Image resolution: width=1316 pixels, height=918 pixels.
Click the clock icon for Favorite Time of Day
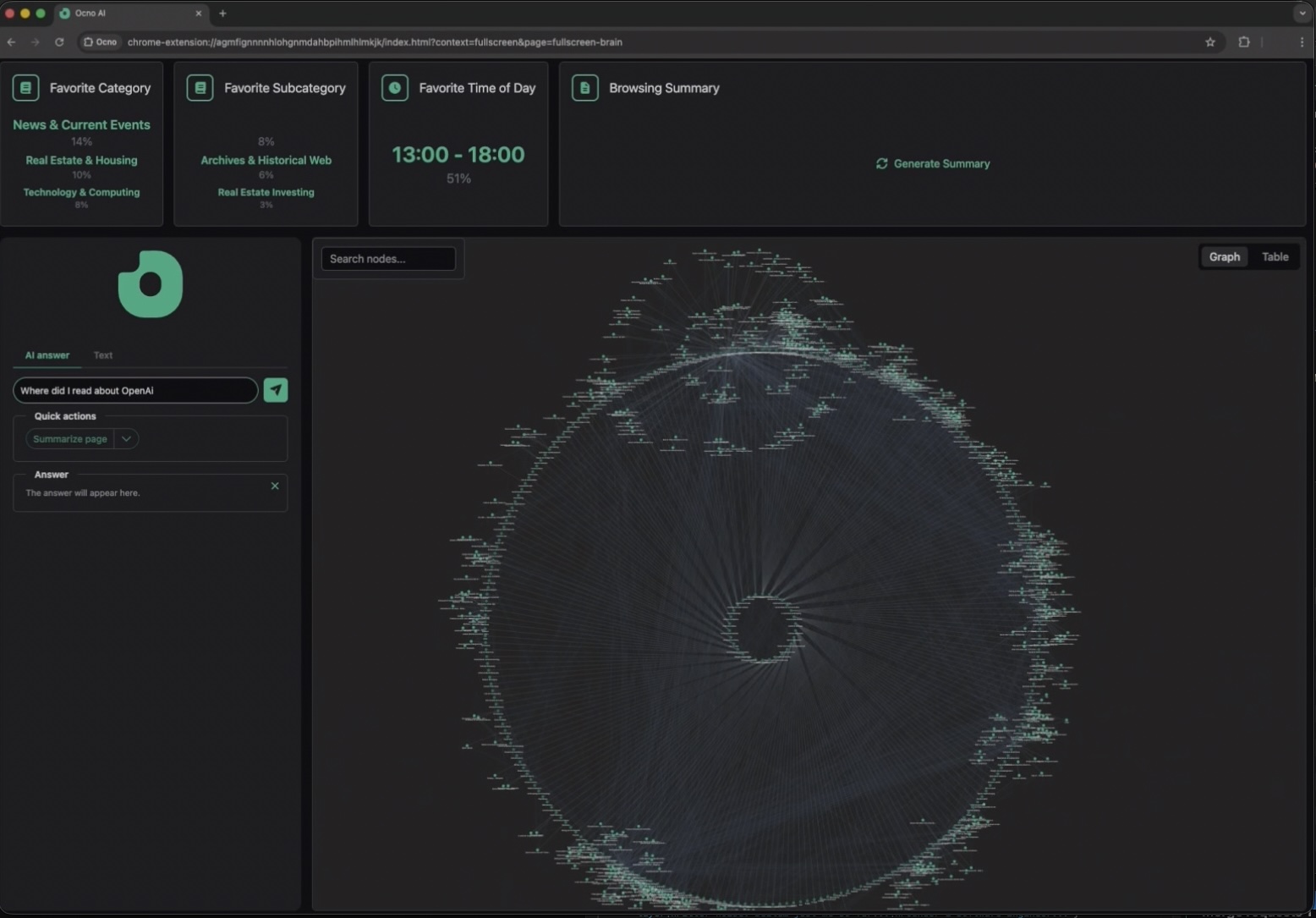point(394,88)
